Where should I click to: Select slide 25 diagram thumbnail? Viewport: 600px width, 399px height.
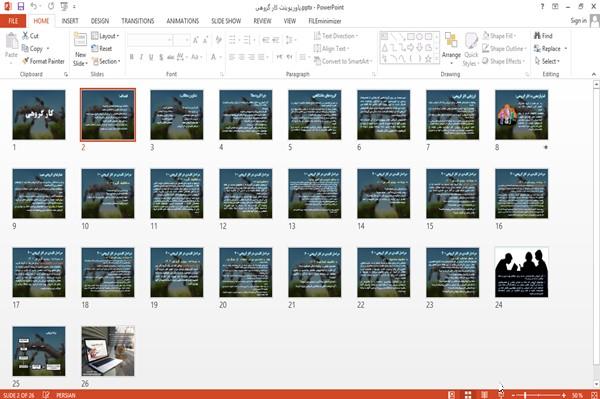39,351
